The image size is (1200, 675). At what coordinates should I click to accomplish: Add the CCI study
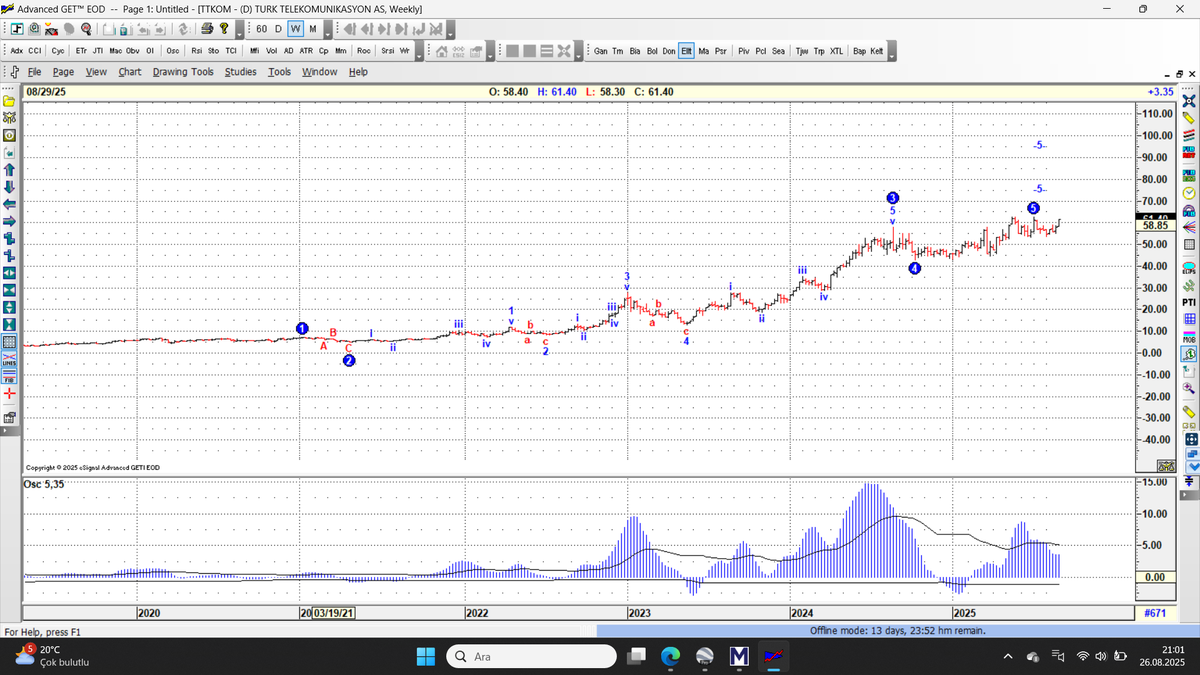[34, 49]
